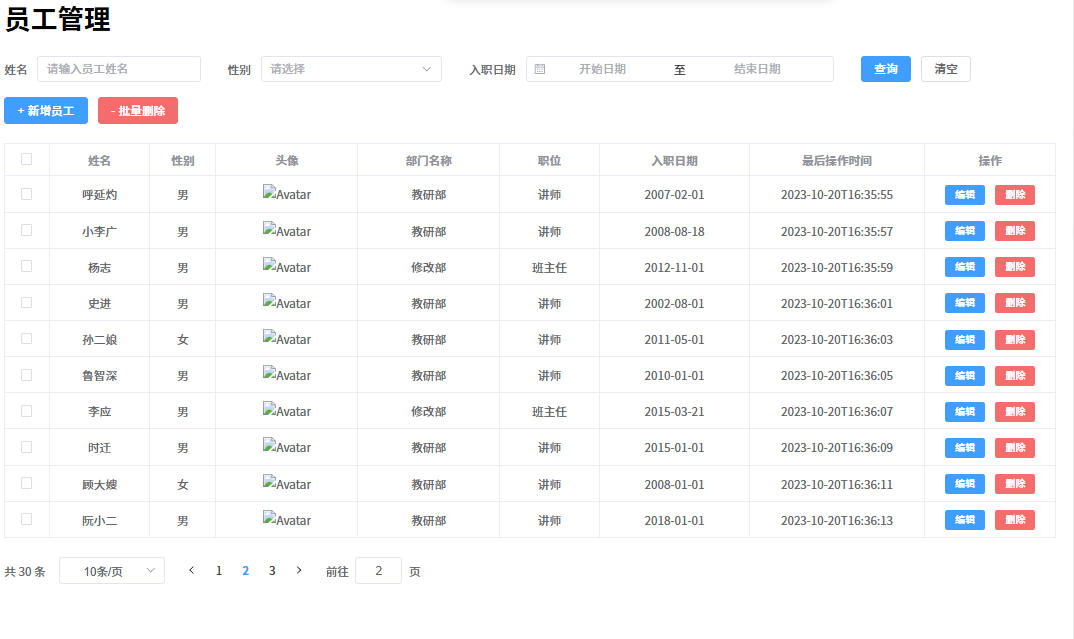Edit employee 顾大嫂
Screen dimensions: 1074x639
[964, 484]
